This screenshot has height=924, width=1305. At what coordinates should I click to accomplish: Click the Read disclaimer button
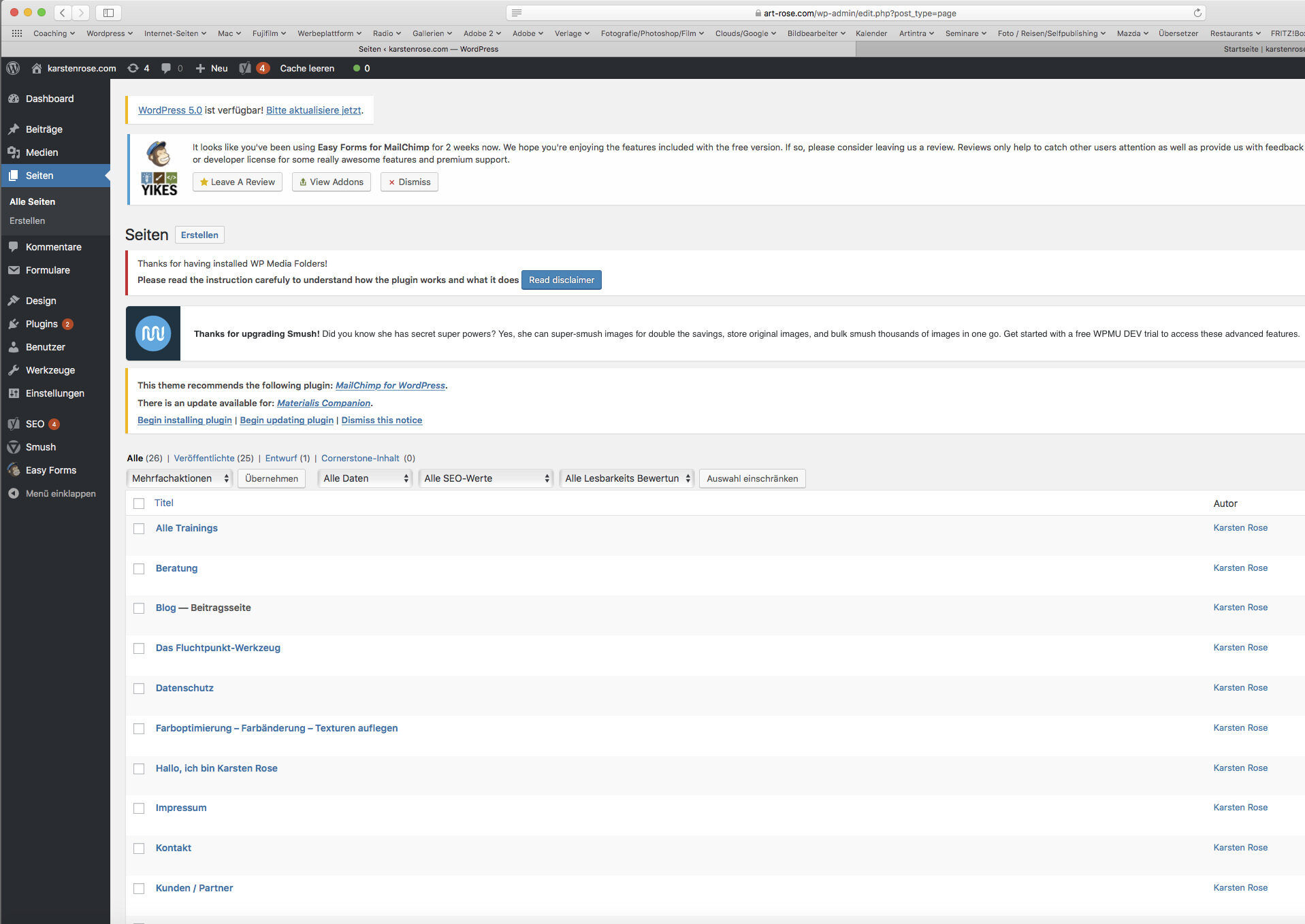point(562,280)
